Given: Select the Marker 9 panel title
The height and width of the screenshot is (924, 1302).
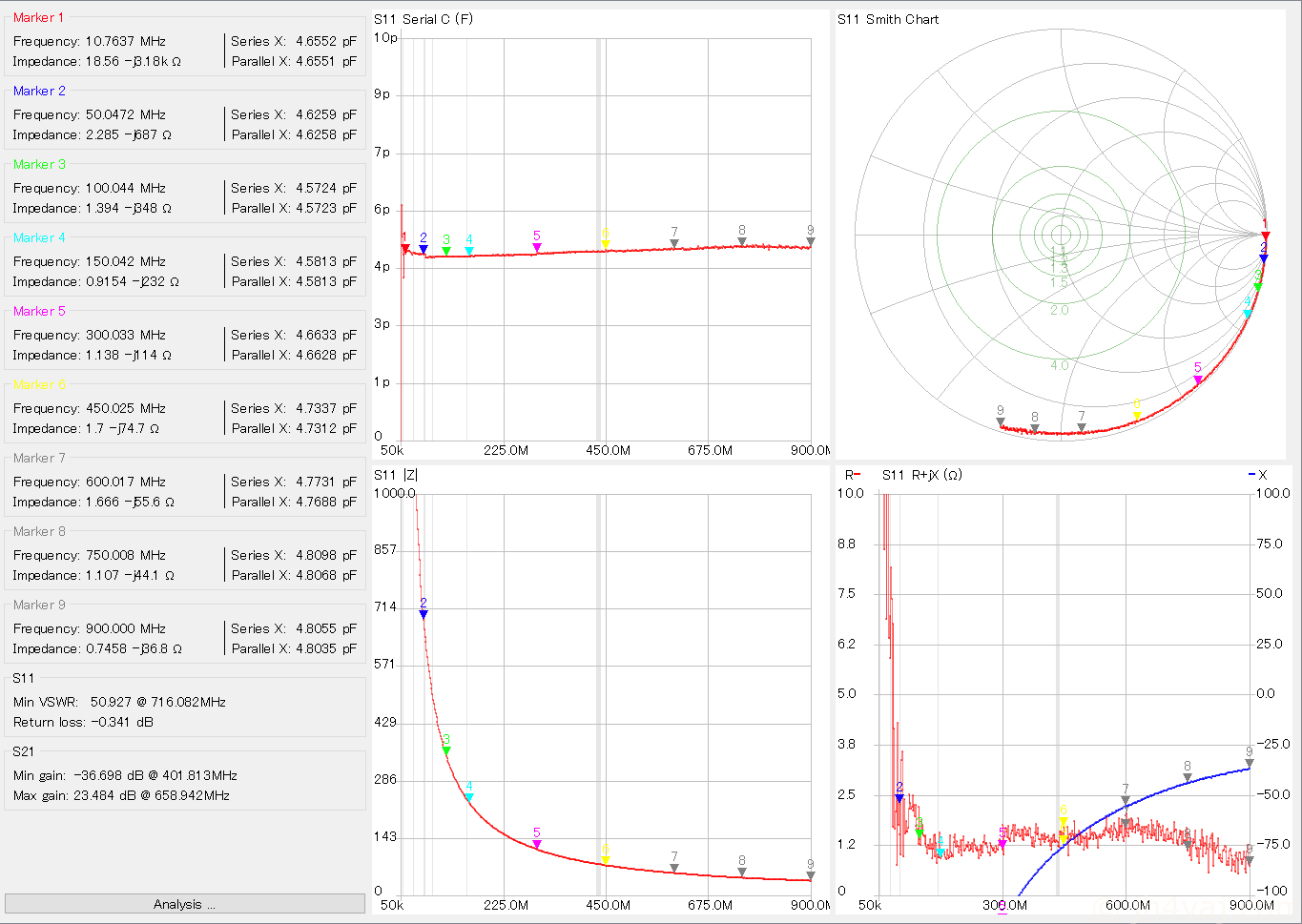Looking at the screenshot, I should (39, 605).
